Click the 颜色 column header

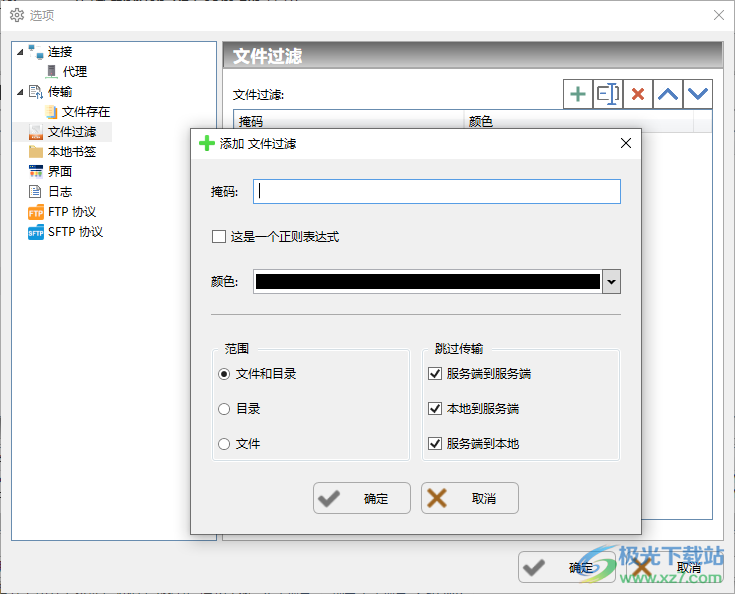tap(578, 121)
